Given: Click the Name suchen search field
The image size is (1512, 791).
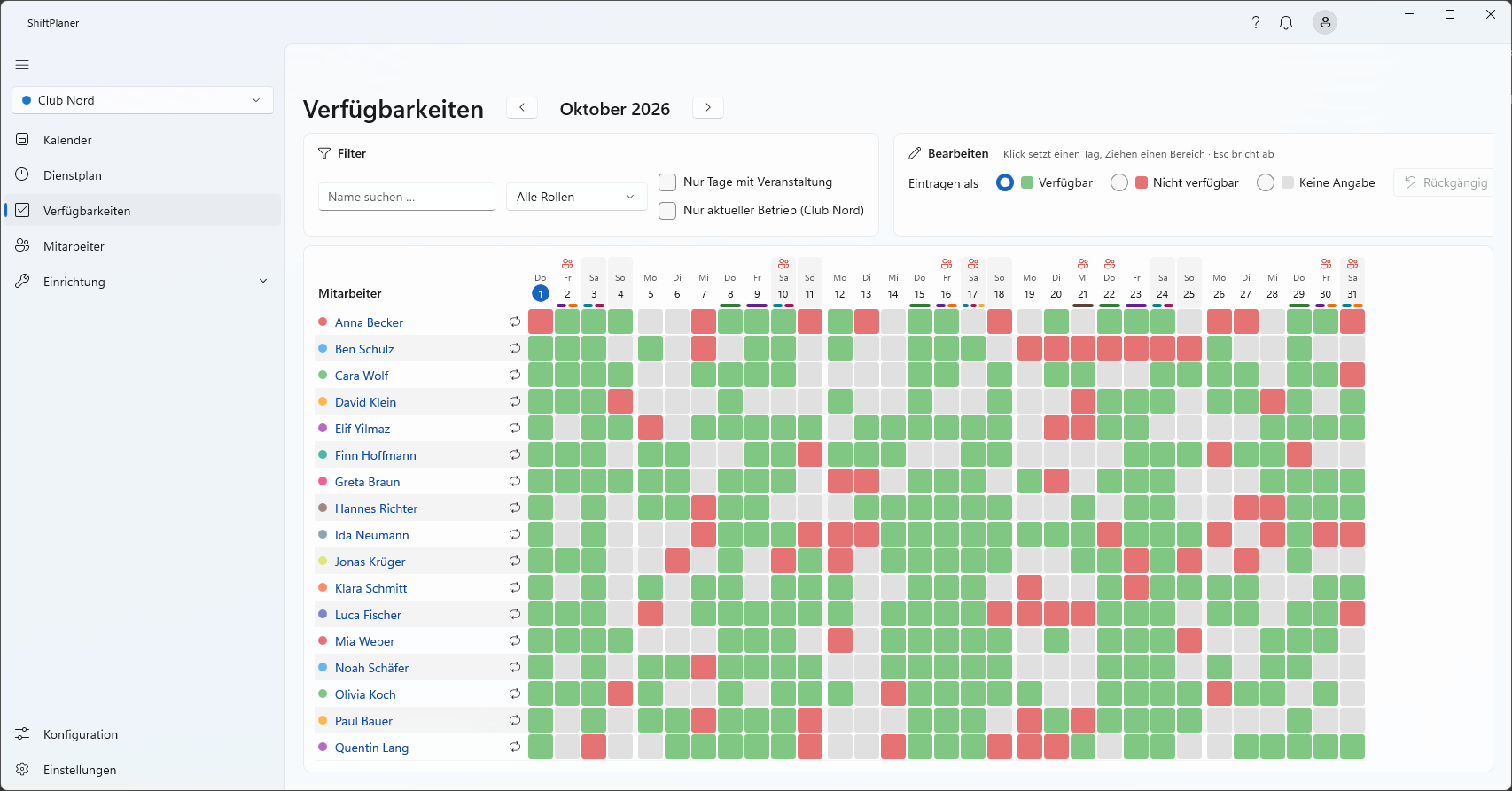Looking at the screenshot, I should [x=407, y=197].
